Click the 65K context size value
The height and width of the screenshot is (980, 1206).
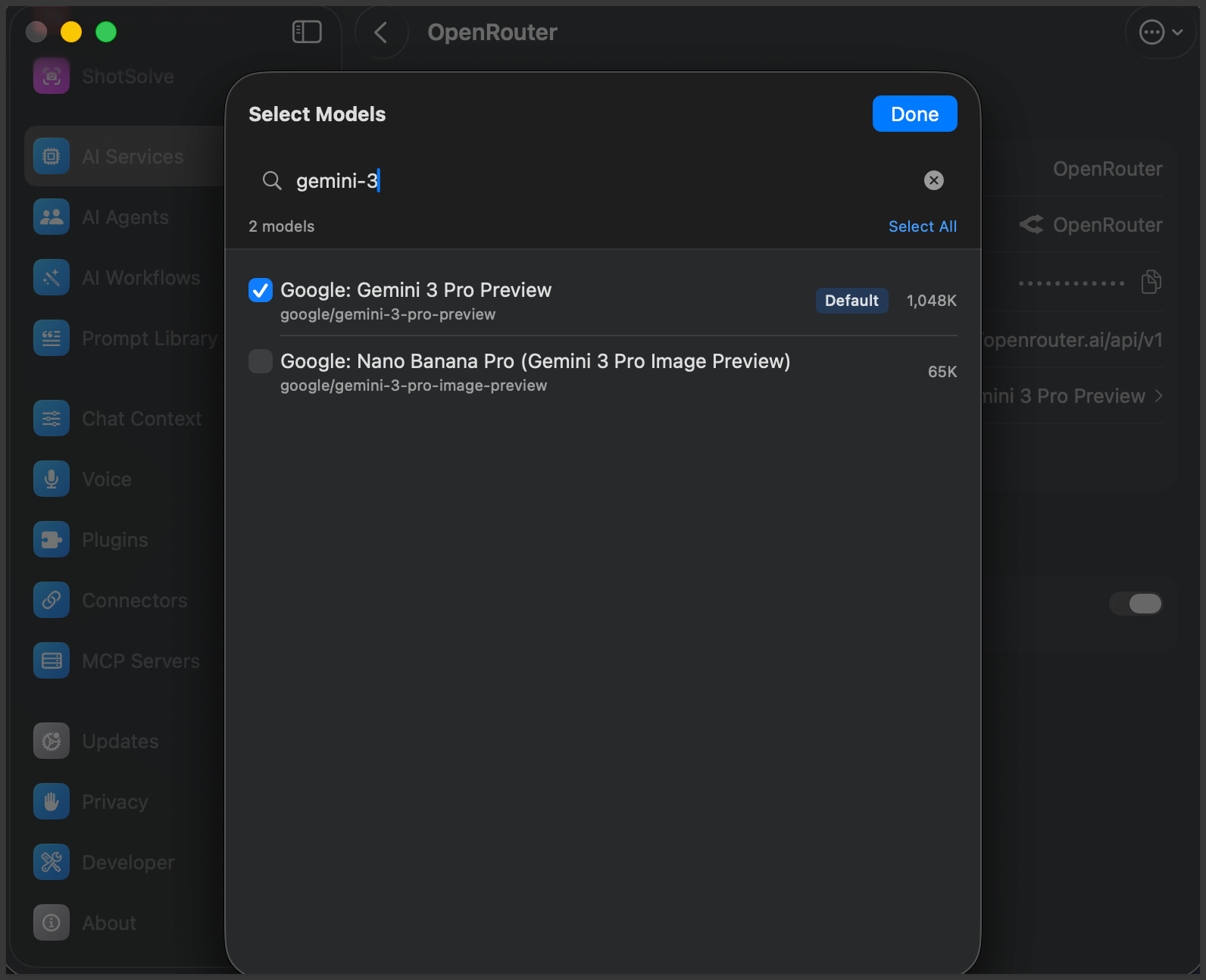942,372
